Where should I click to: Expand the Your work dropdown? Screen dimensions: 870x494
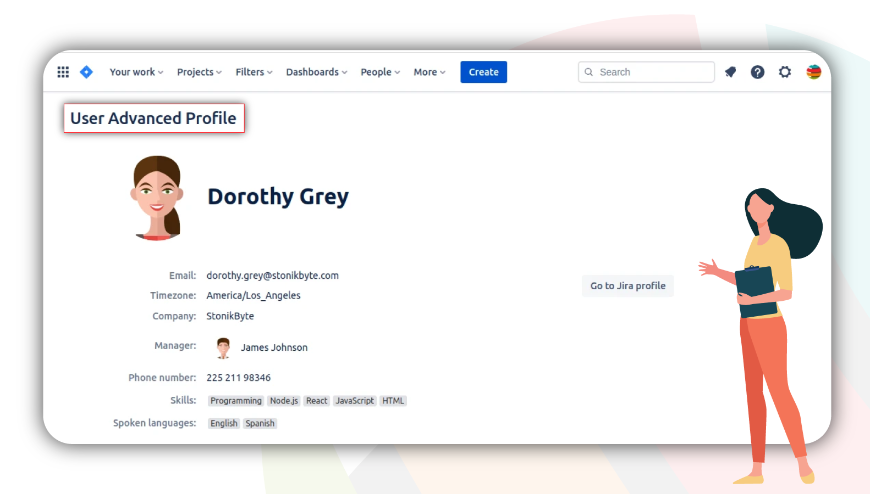tap(136, 72)
